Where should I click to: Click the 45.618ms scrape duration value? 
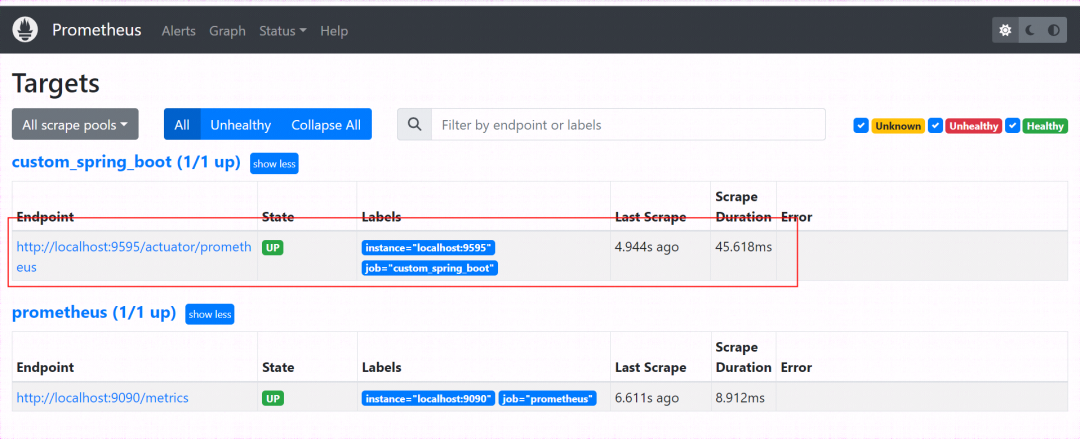pos(743,247)
